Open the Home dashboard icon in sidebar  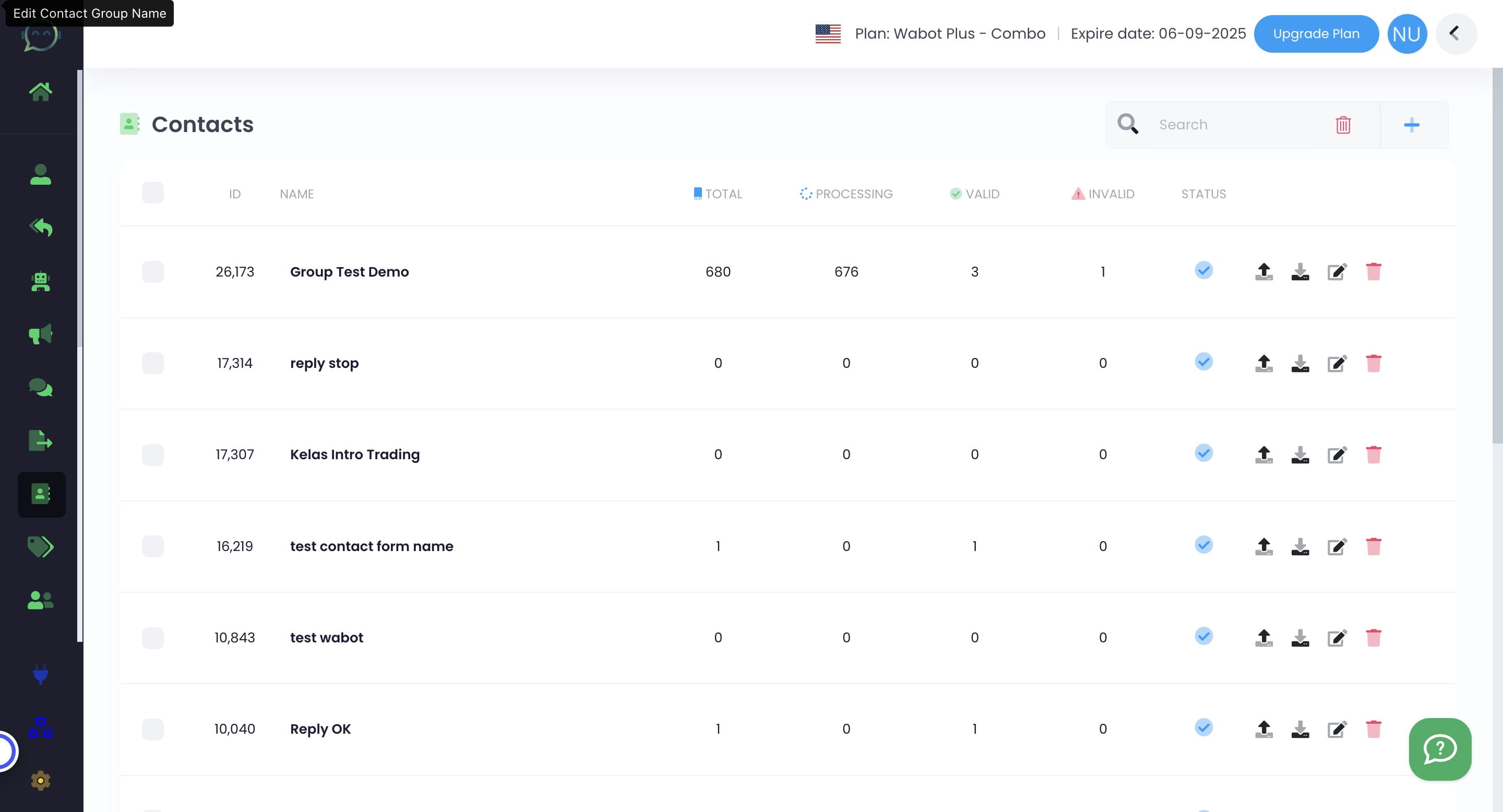40,91
